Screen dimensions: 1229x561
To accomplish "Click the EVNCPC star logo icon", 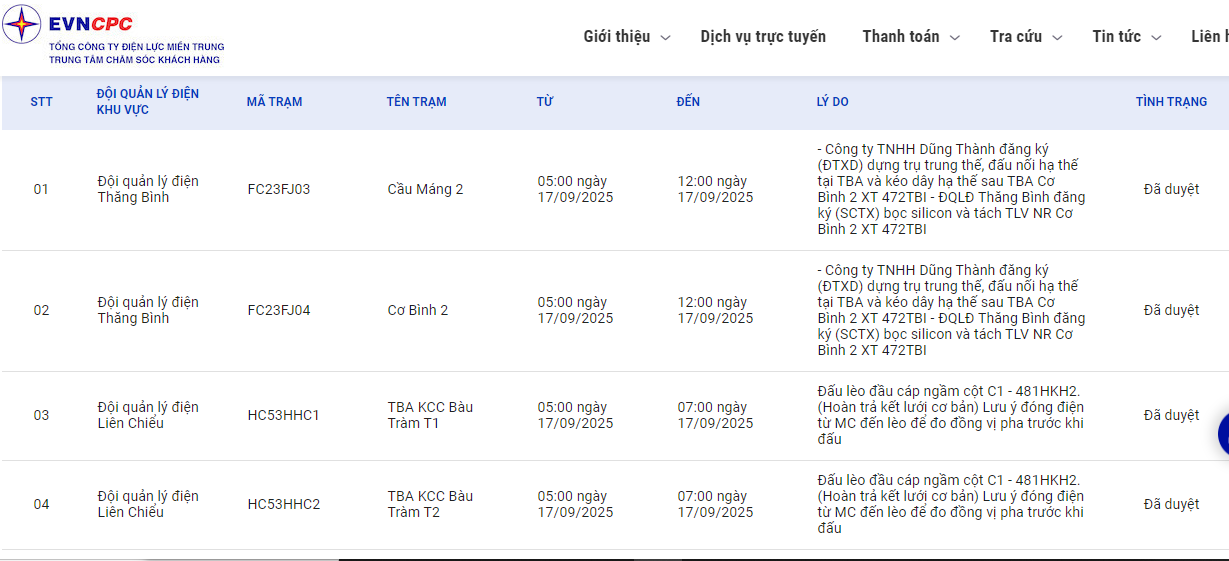I will click(x=22, y=24).
